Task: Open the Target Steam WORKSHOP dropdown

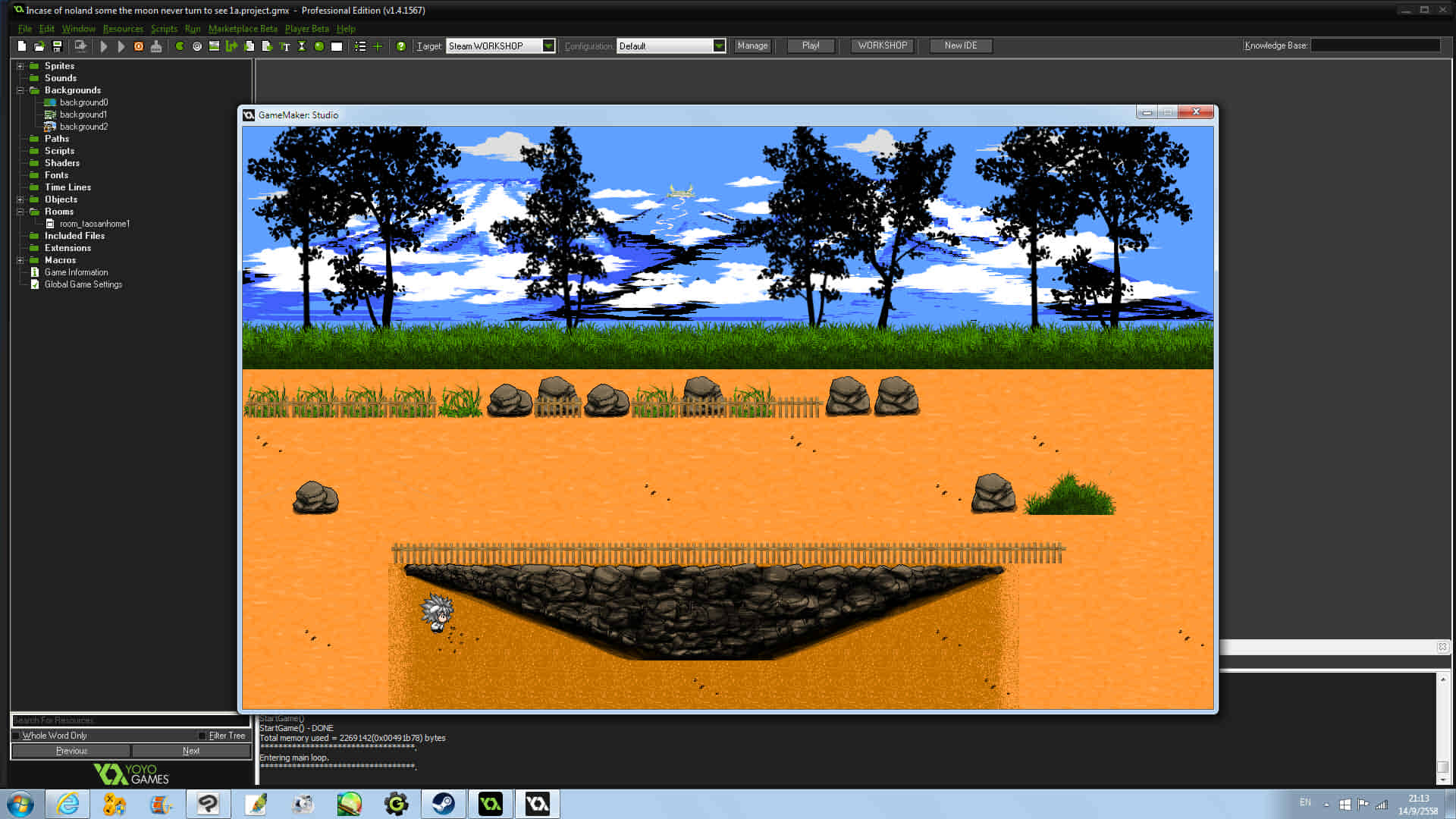Action: click(x=548, y=46)
